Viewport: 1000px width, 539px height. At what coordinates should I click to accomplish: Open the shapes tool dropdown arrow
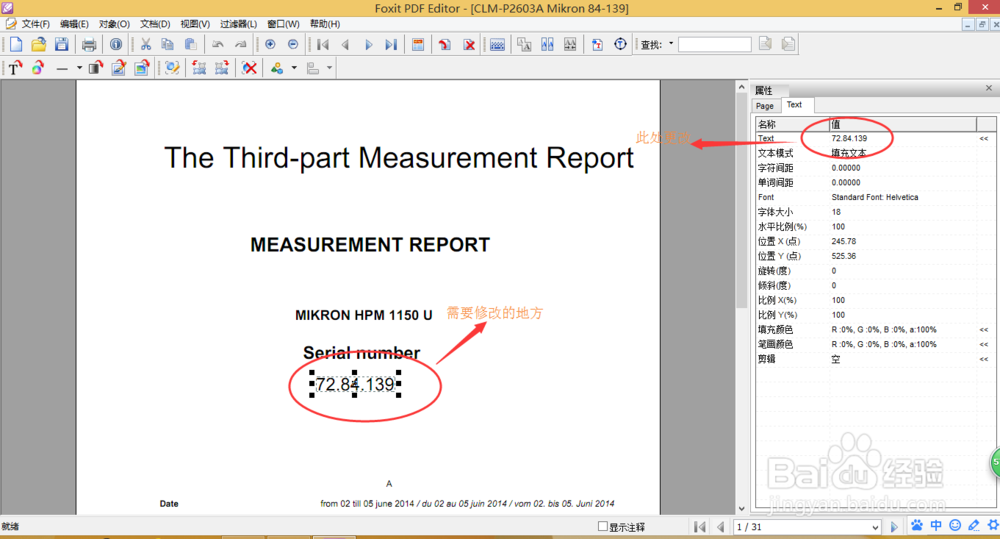coord(294,68)
